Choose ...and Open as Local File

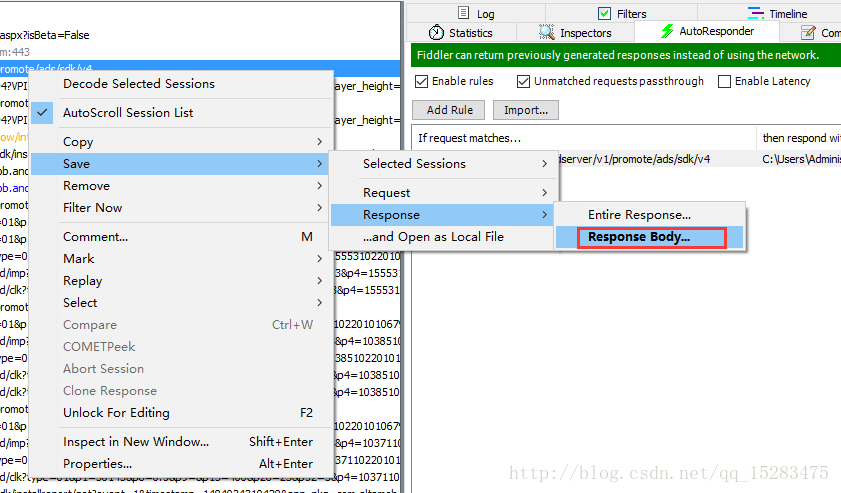[443, 237]
